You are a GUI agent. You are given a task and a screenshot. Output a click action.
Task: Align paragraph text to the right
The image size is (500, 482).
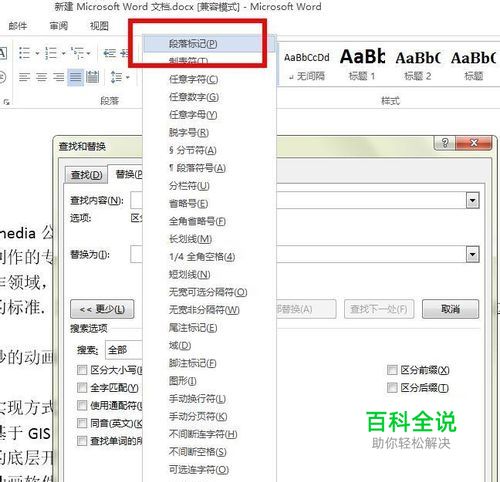59,77
